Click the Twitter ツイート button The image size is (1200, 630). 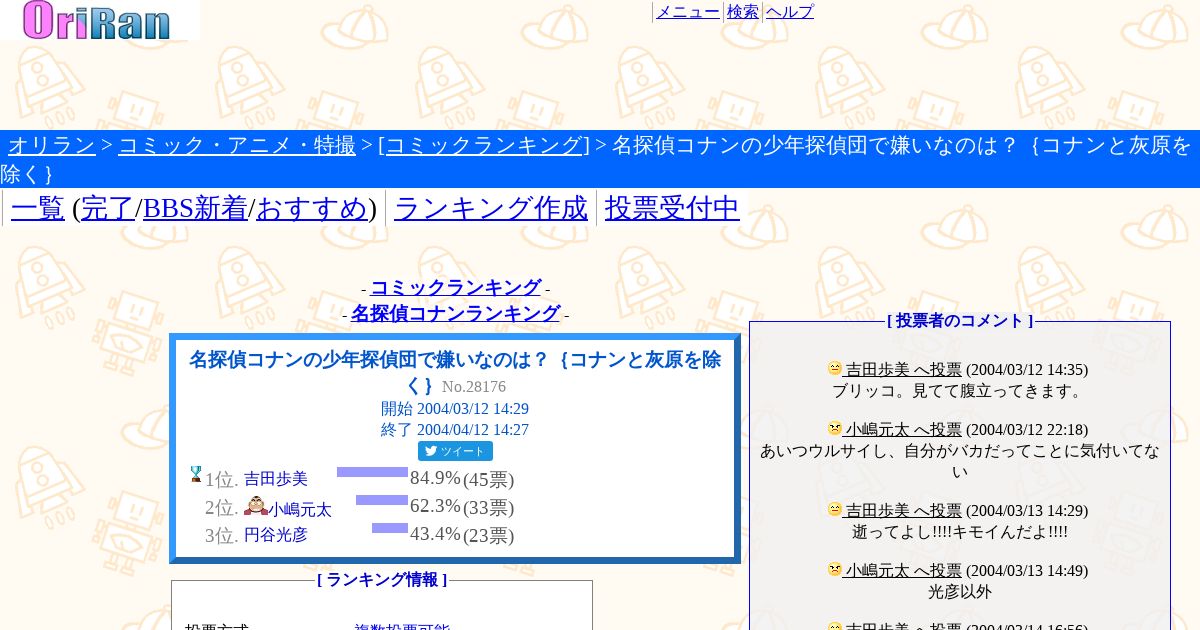(455, 451)
